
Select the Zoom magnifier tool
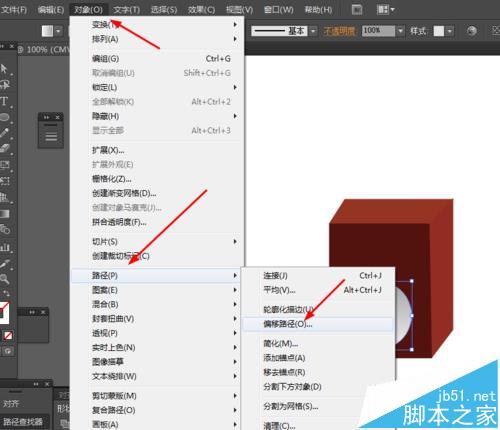click(4, 278)
